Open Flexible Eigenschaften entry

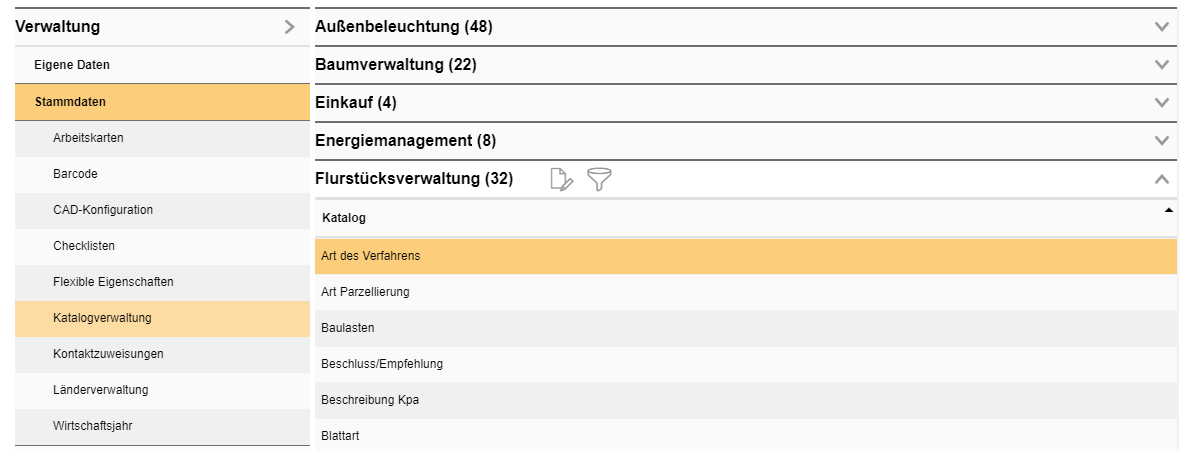coord(113,282)
